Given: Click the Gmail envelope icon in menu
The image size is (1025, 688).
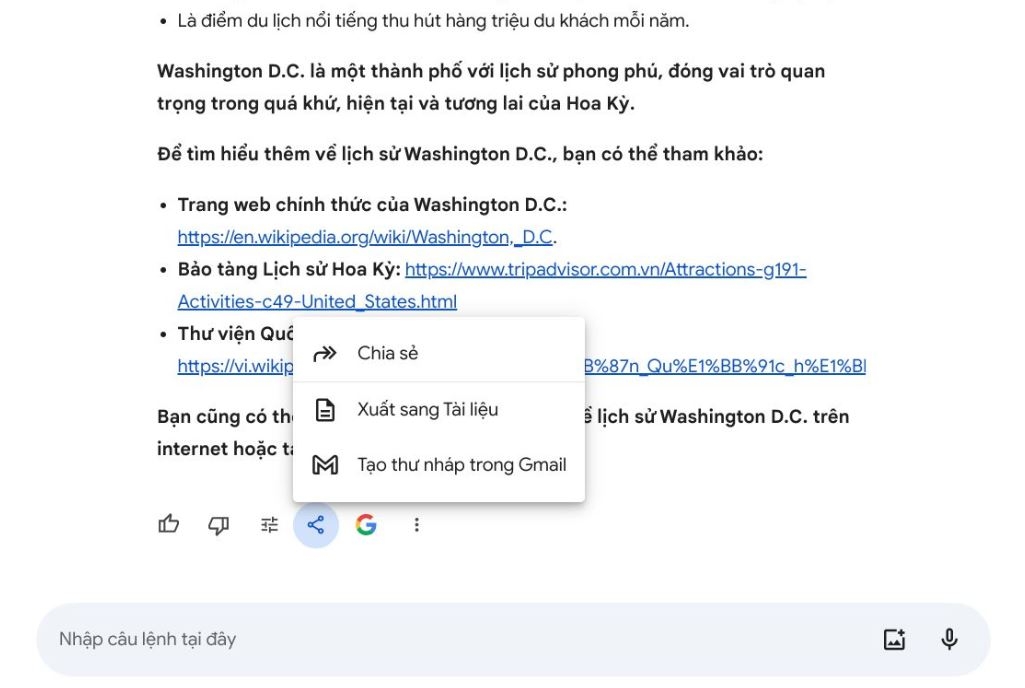Looking at the screenshot, I should tap(325, 465).
